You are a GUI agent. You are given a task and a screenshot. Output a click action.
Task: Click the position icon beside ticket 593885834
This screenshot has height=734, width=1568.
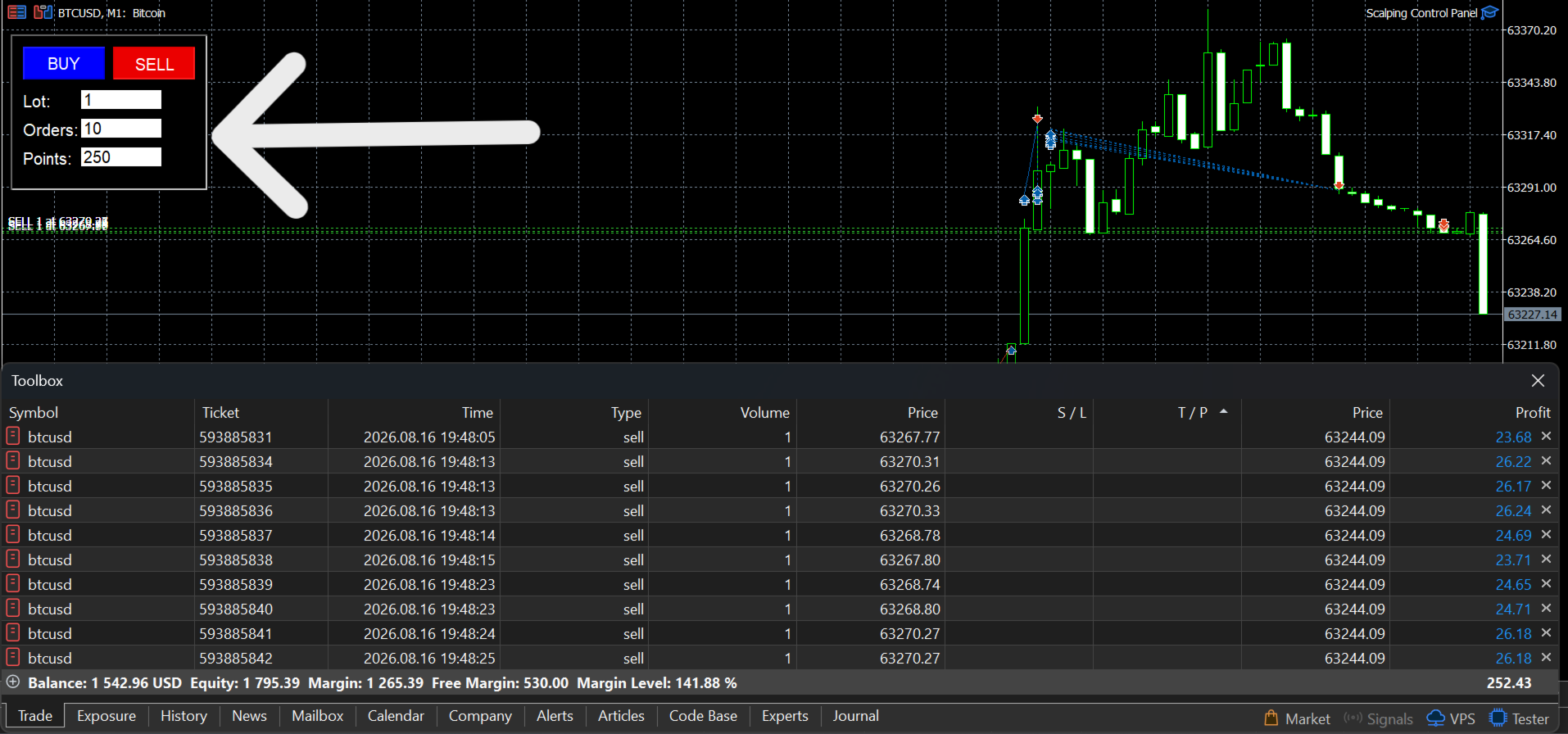pyautogui.click(x=13, y=460)
